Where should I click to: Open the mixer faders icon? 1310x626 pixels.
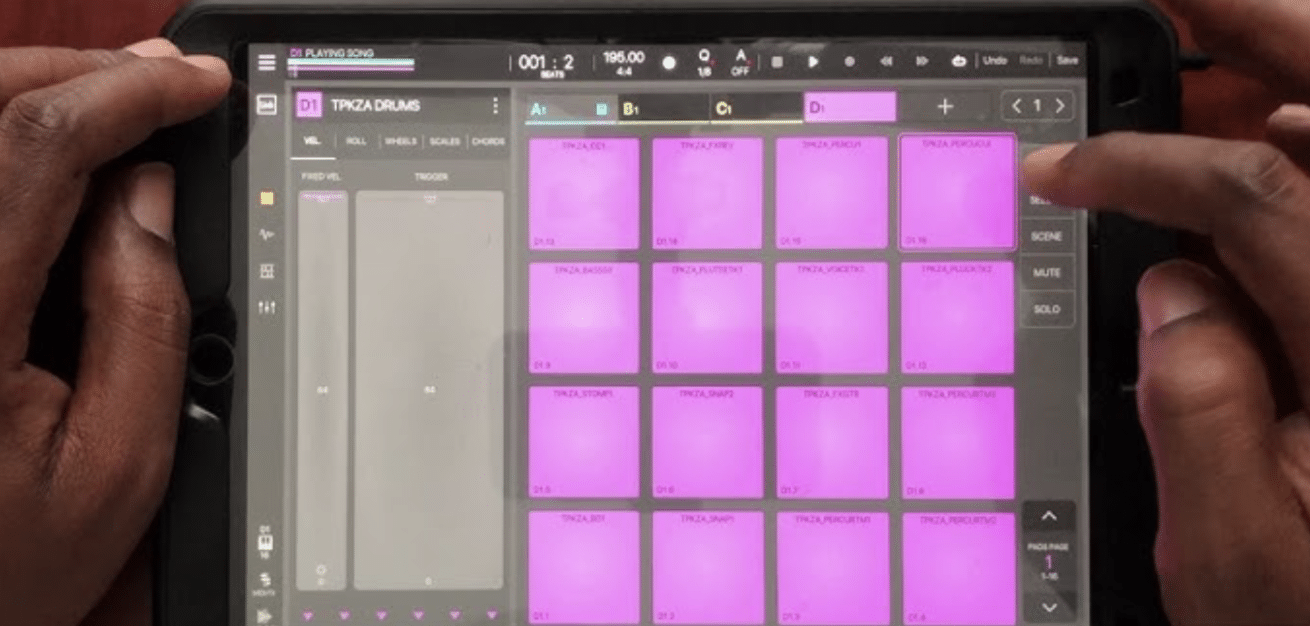coord(266,308)
